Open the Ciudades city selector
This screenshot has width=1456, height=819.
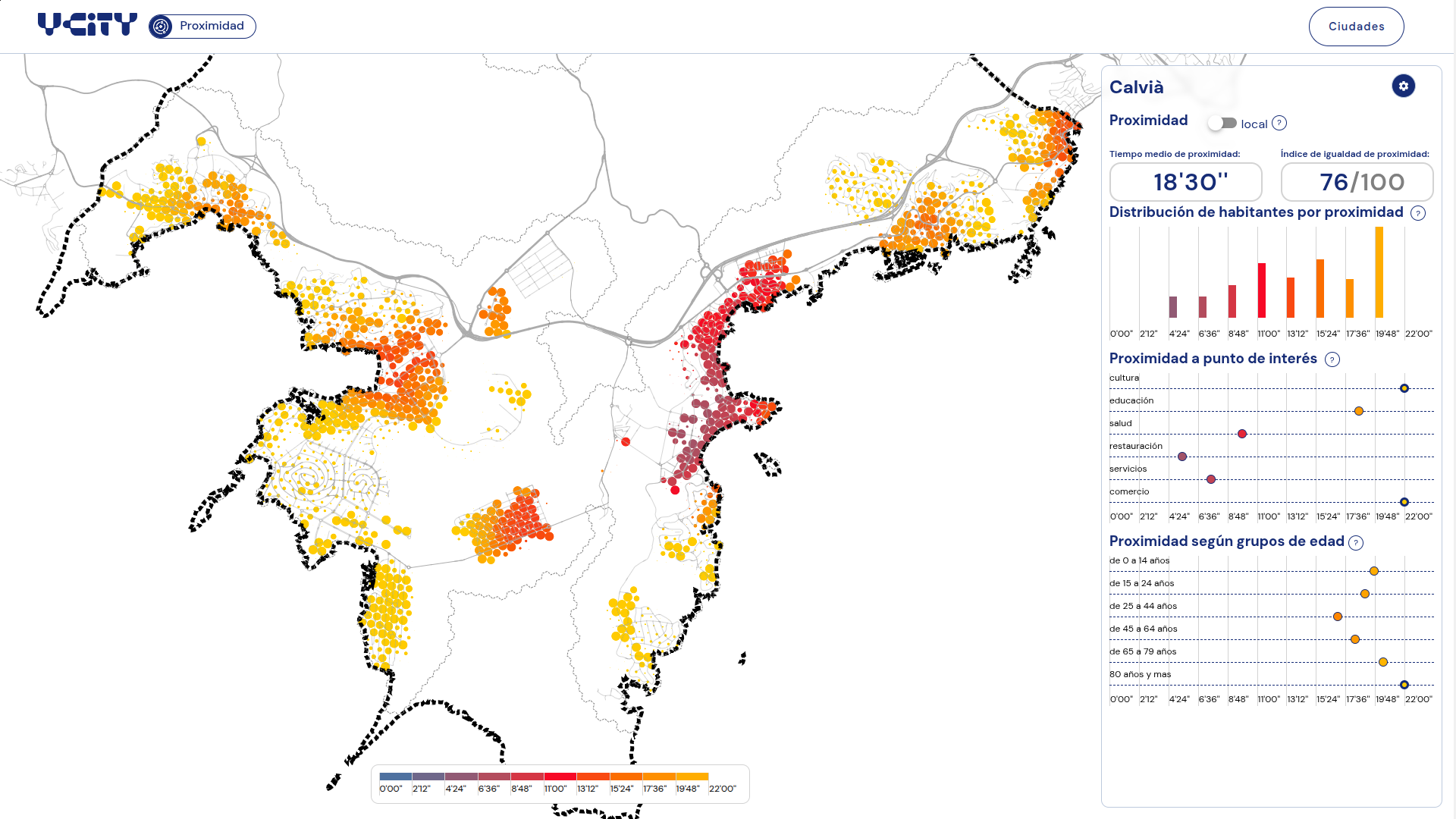[x=1356, y=27]
